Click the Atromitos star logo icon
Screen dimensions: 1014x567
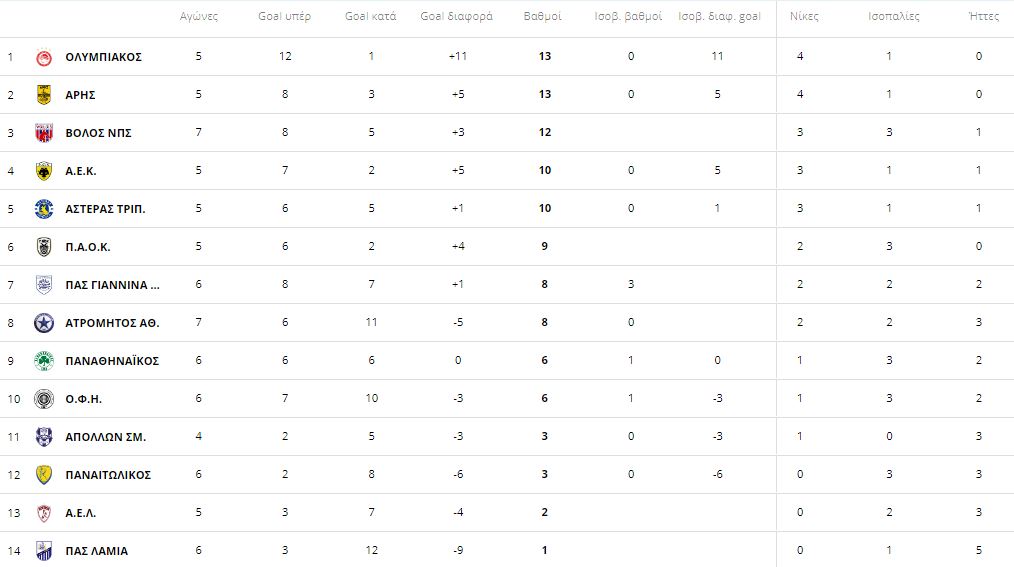click(44, 323)
